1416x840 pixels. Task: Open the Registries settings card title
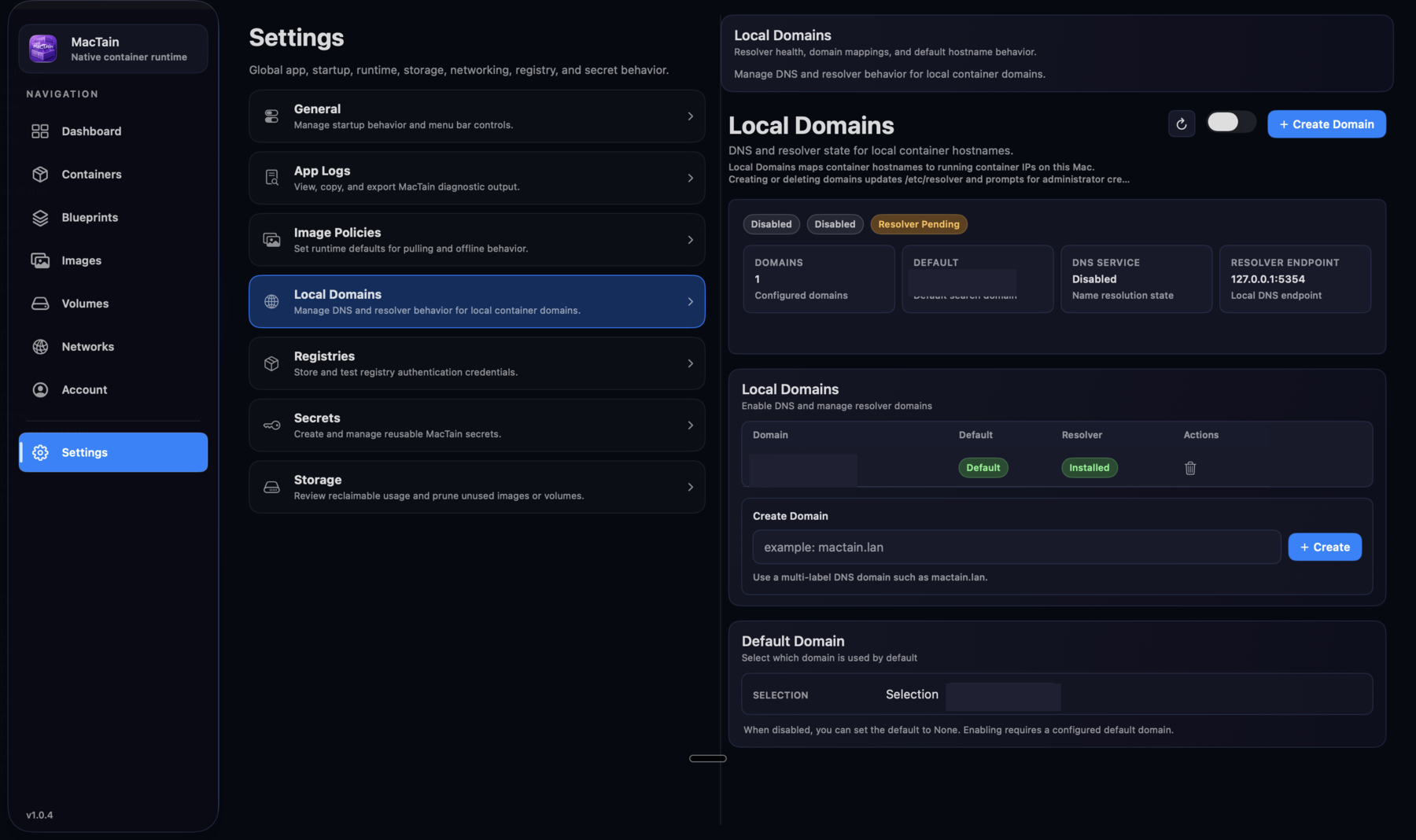(324, 356)
